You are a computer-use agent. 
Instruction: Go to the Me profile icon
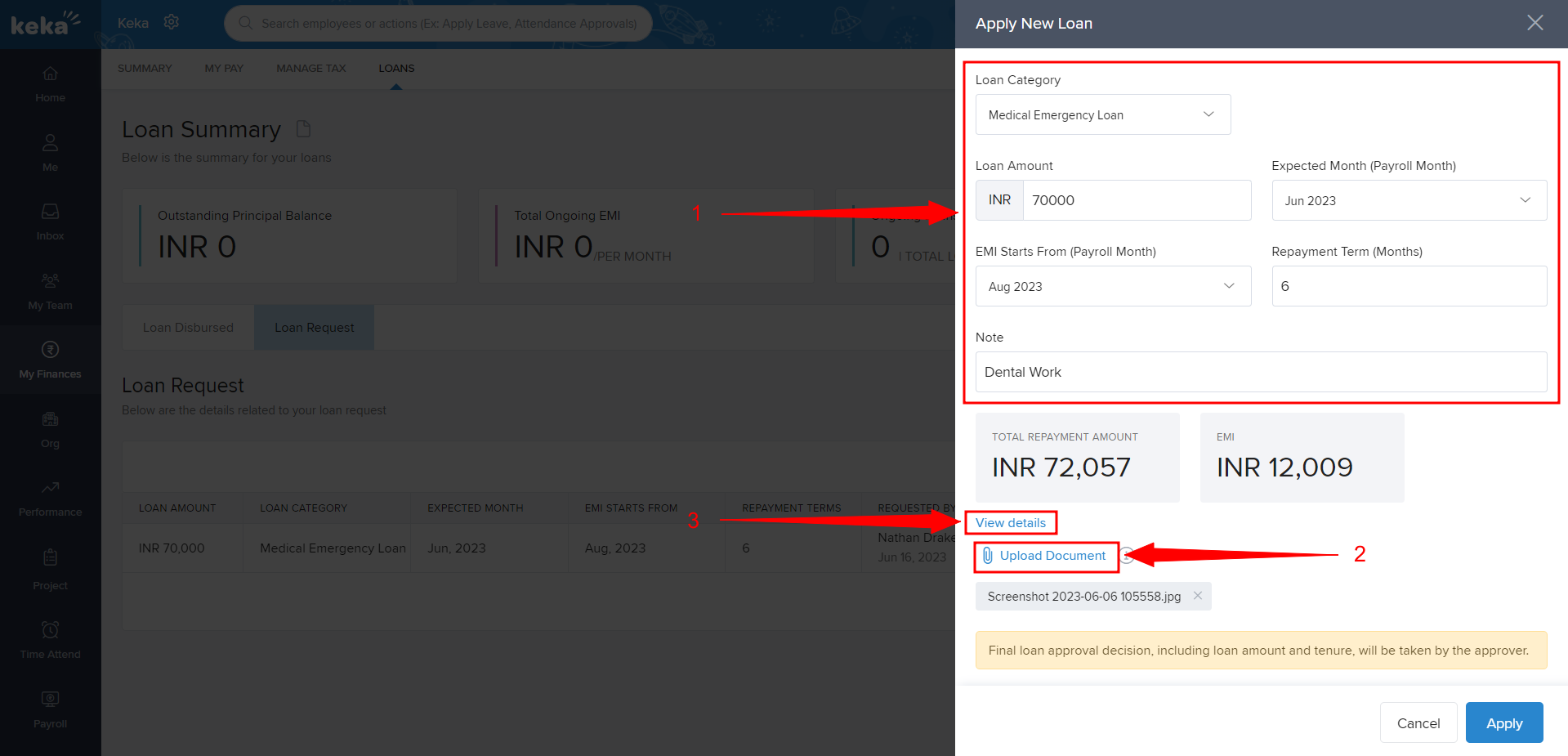point(50,152)
